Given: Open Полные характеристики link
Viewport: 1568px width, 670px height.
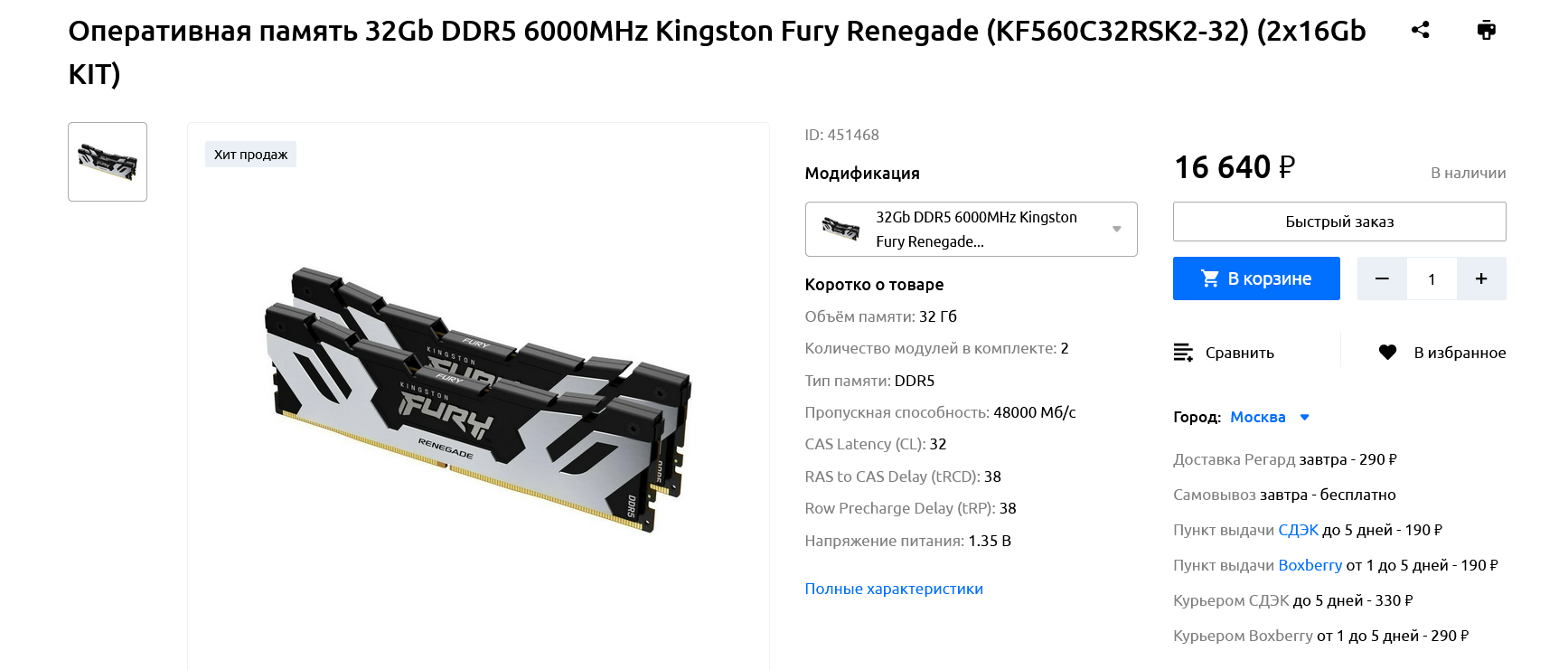Looking at the screenshot, I should [894, 589].
